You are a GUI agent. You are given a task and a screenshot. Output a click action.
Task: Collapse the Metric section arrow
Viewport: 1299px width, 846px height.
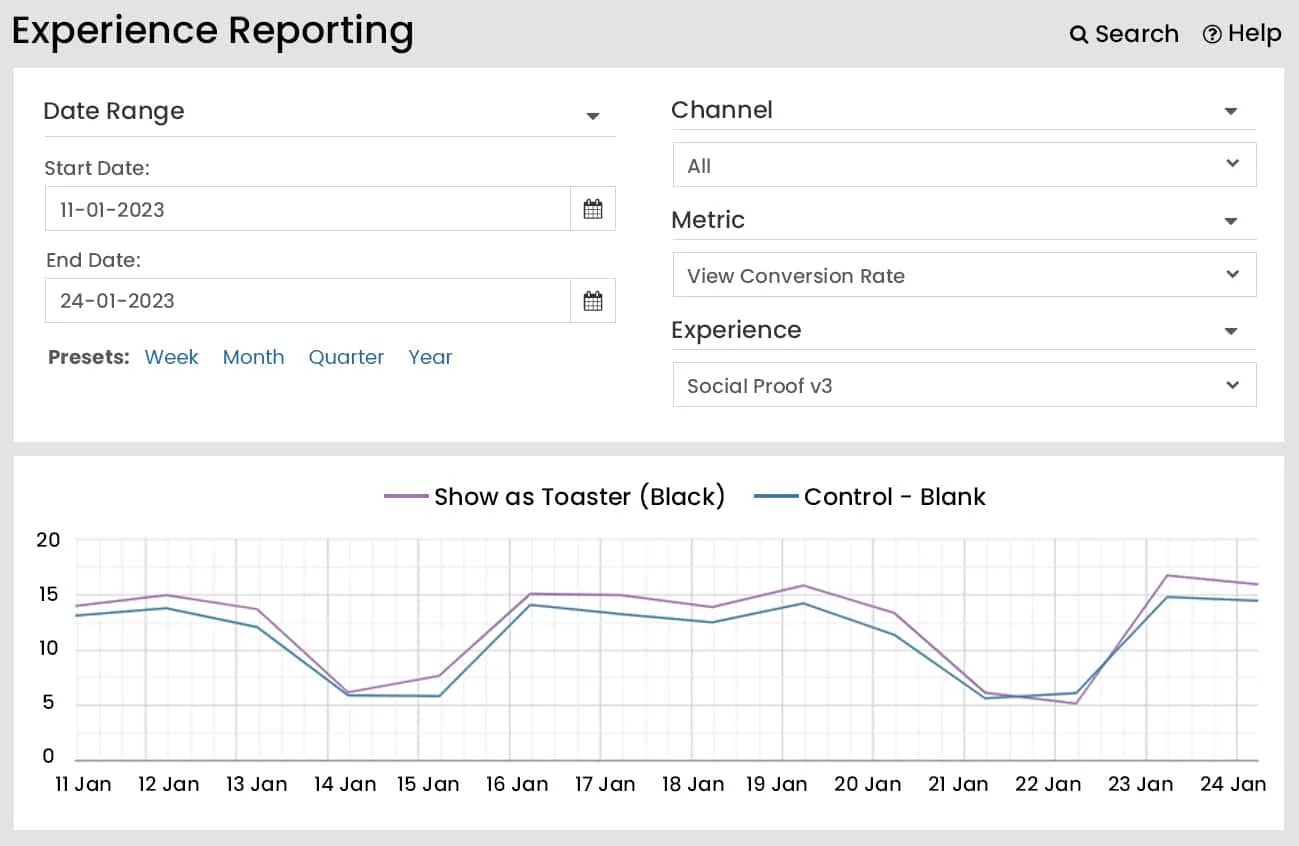tap(1231, 221)
